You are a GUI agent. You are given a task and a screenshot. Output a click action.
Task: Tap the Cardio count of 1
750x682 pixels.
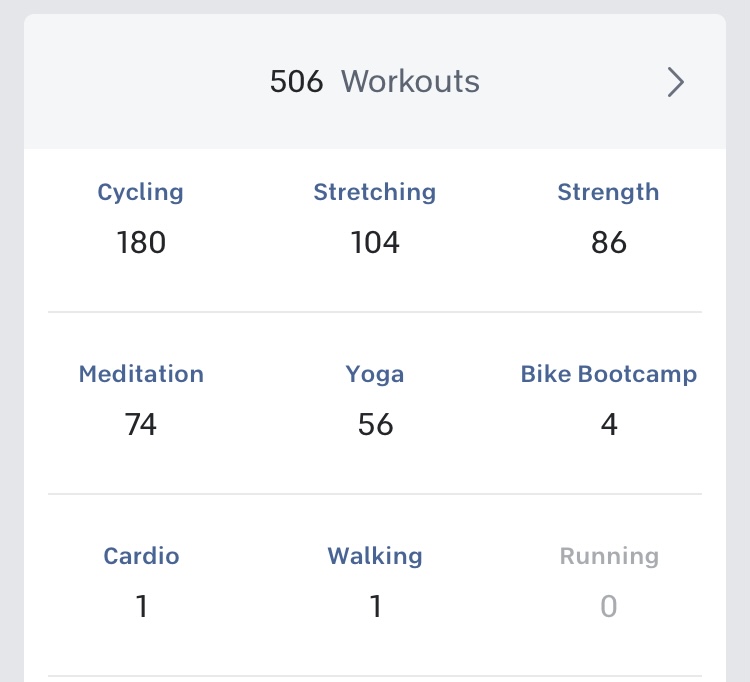coord(141,607)
